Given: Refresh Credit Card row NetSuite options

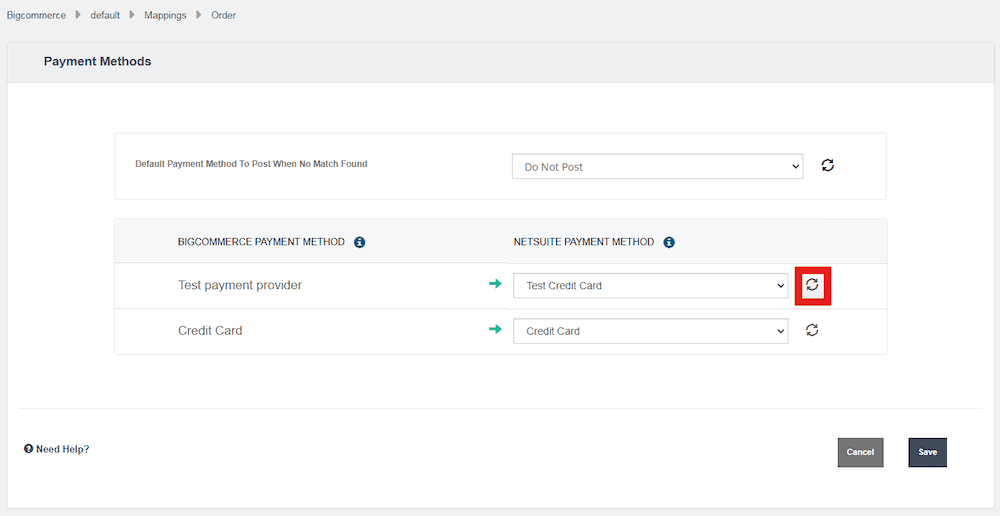Looking at the screenshot, I should point(812,330).
